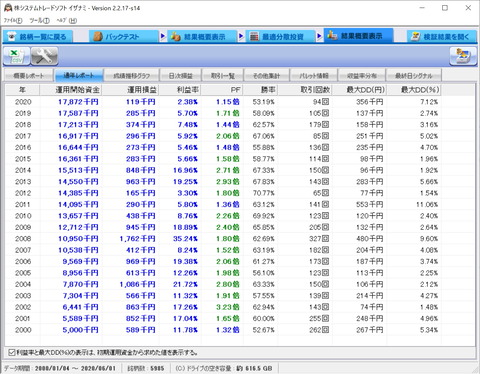Click the 16.96% profit rate cell

click(x=185, y=170)
